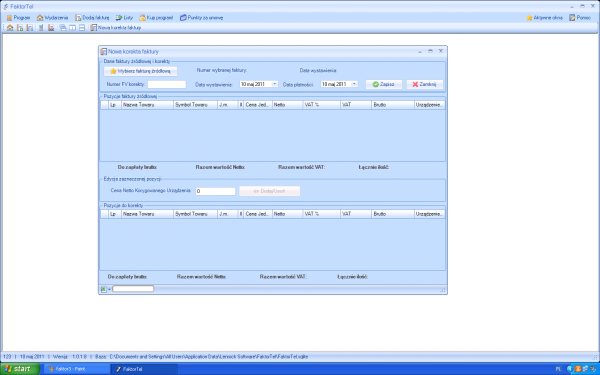This screenshot has width=600, height=375.
Task: Click the Cena Netto Korygowanego Urządzenia field
Action: pyautogui.click(x=215, y=191)
